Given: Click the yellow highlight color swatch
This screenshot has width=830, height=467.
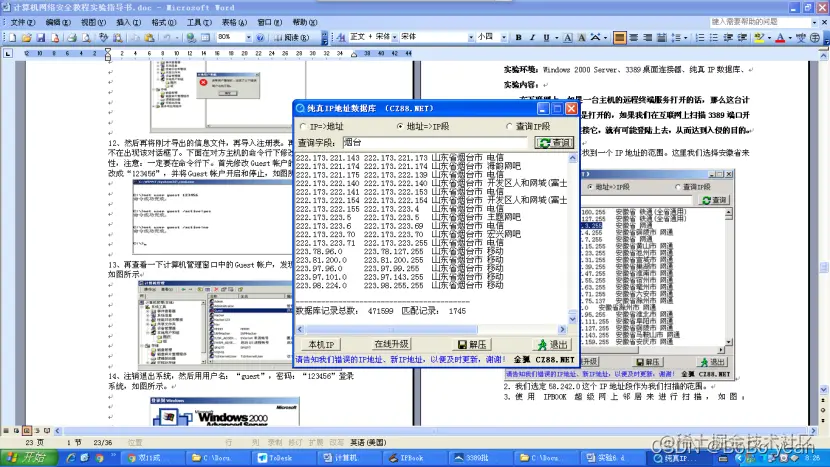Looking at the screenshot, I should coord(760,38).
